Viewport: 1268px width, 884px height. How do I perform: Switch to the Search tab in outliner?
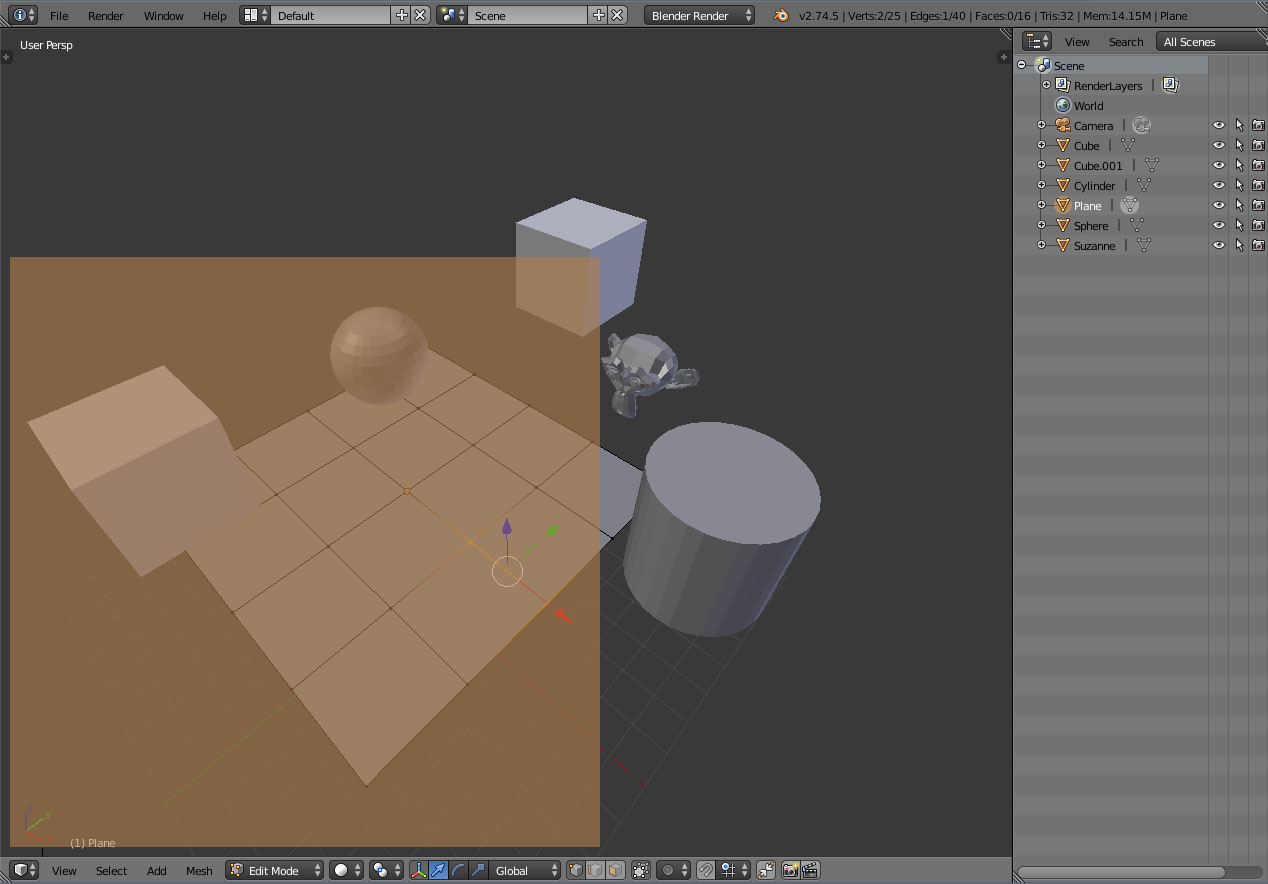click(x=1126, y=41)
